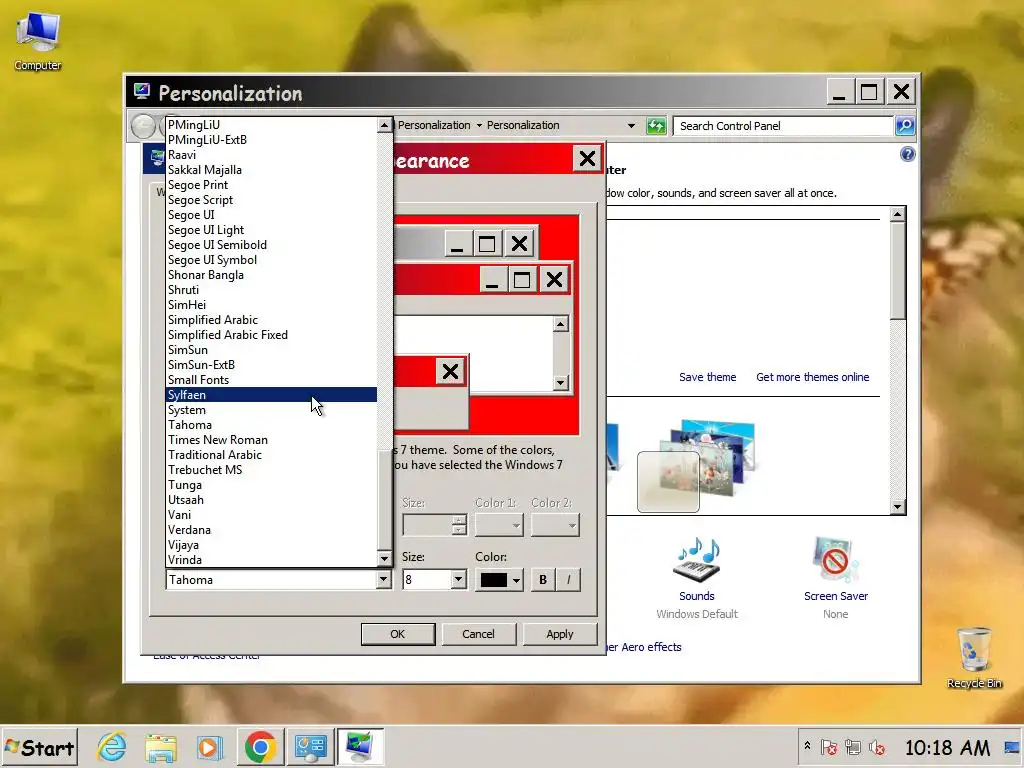Click the Back navigation arrow button
This screenshot has height=768, width=1024.
pos(142,126)
